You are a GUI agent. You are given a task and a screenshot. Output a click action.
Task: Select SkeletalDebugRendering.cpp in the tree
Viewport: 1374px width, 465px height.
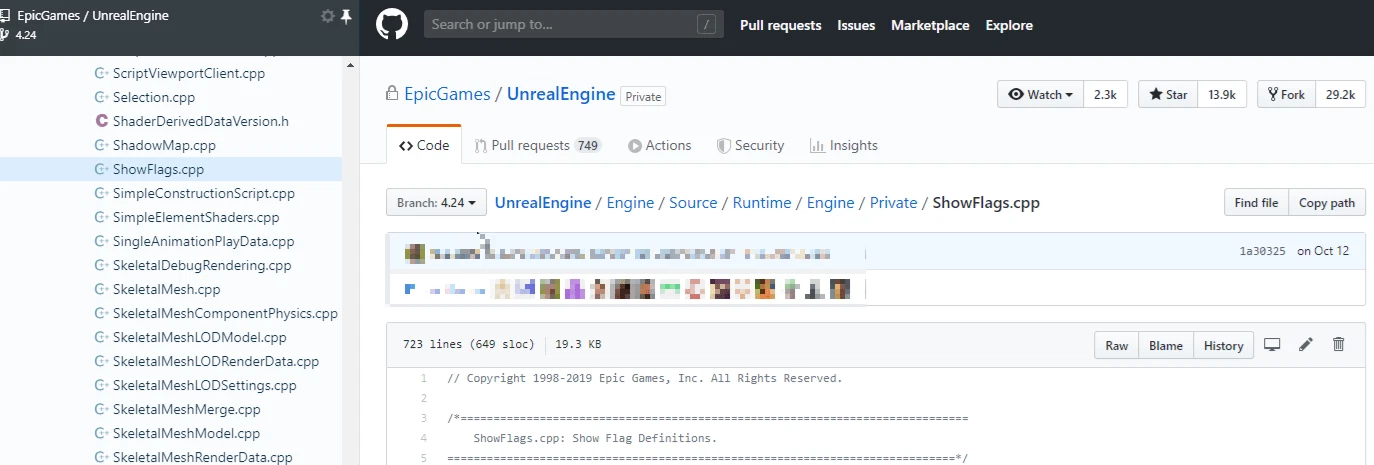pos(202,265)
